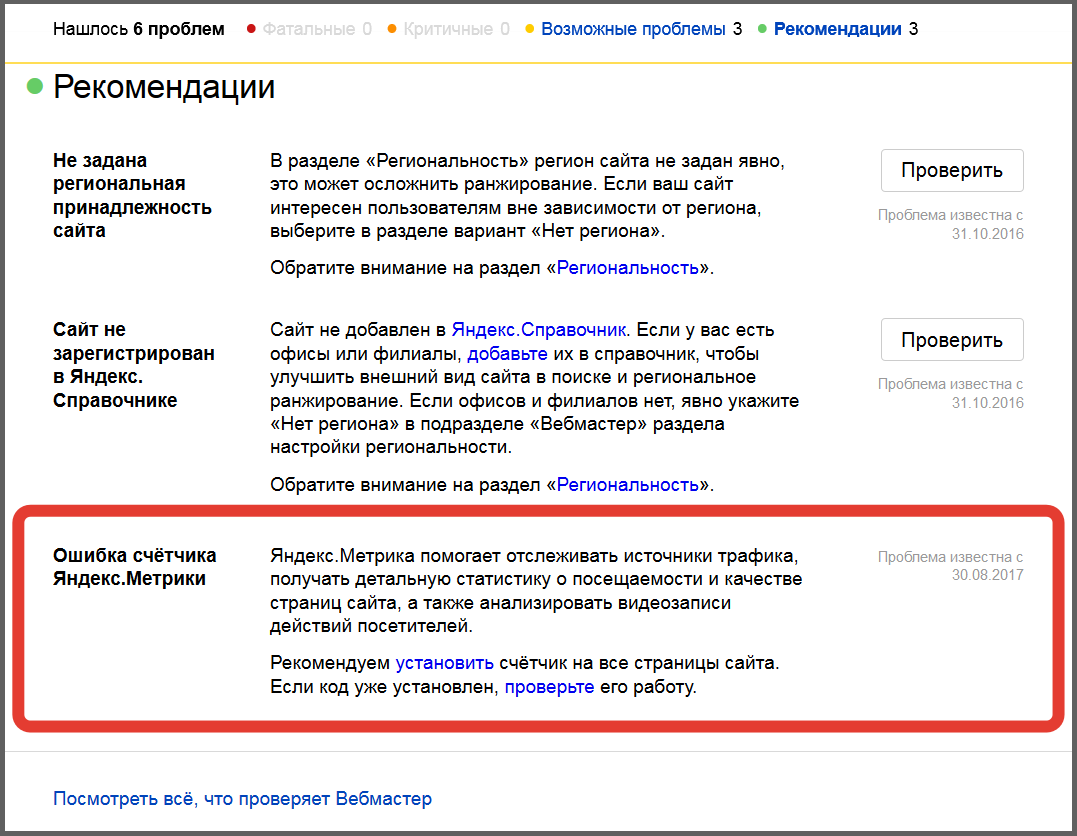Open Посмотреть всё, что проверяет Вебмастер
The image size is (1077, 836).
[242, 799]
